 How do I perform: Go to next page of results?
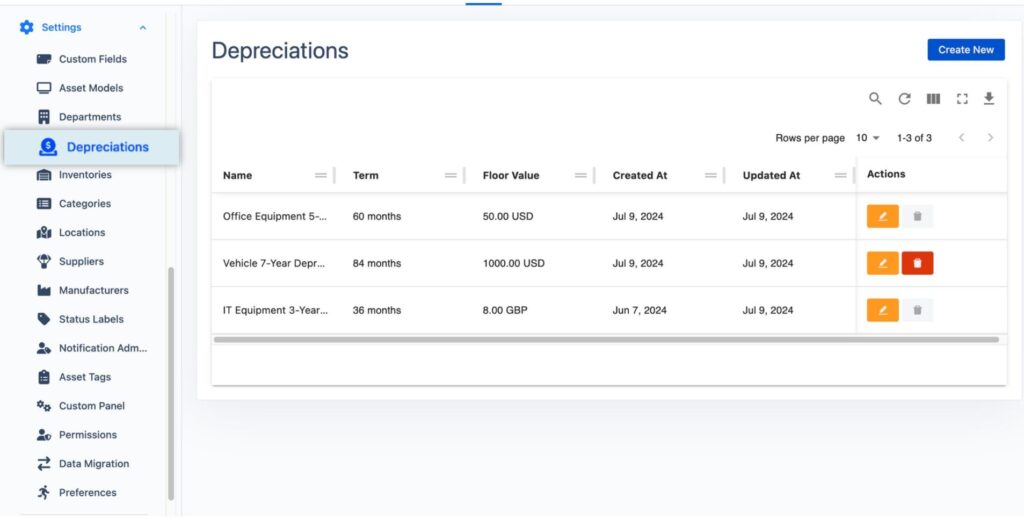click(x=990, y=138)
